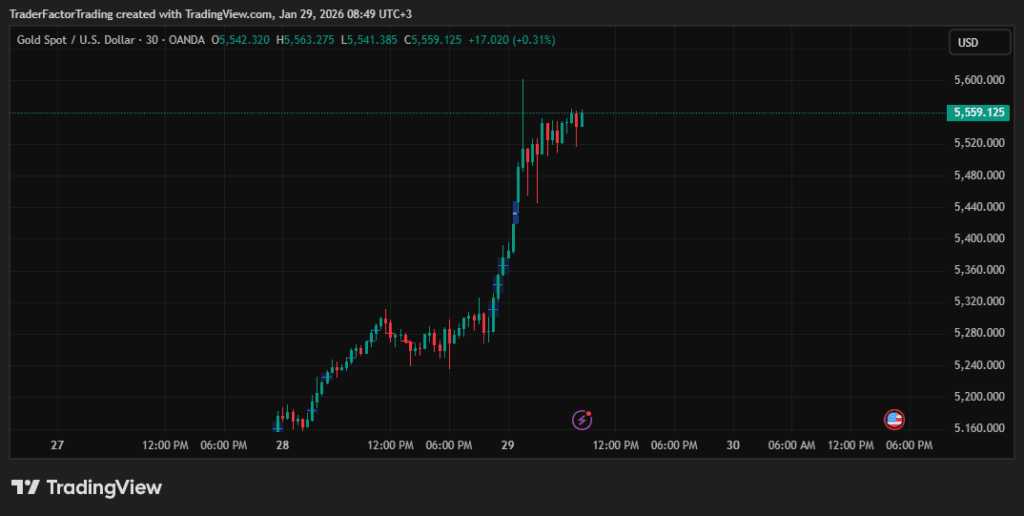Click the low value L5,541.385
The image size is (1024, 516).
coord(368,40)
